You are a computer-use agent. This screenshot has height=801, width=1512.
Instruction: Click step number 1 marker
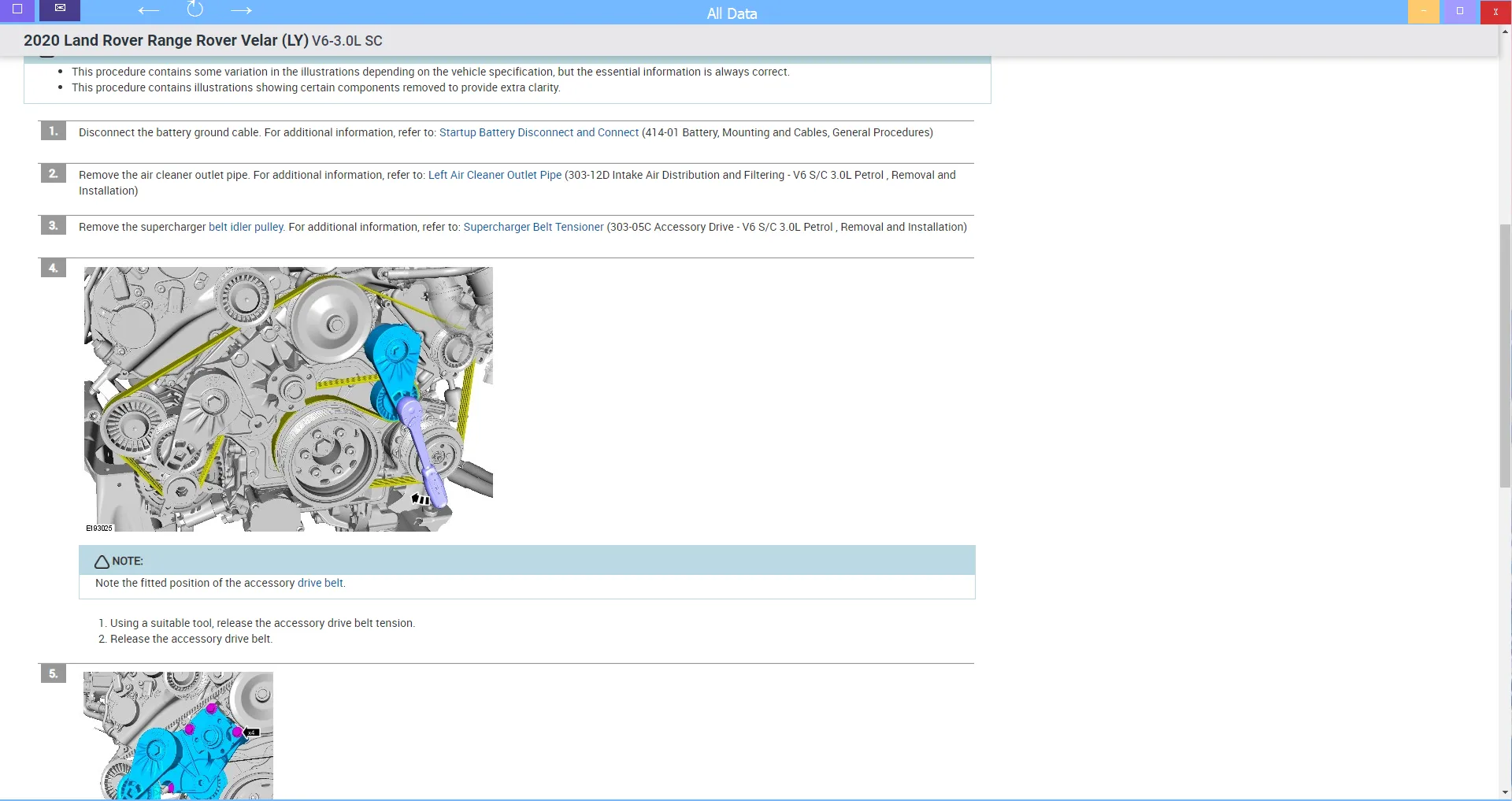pos(53,131)
